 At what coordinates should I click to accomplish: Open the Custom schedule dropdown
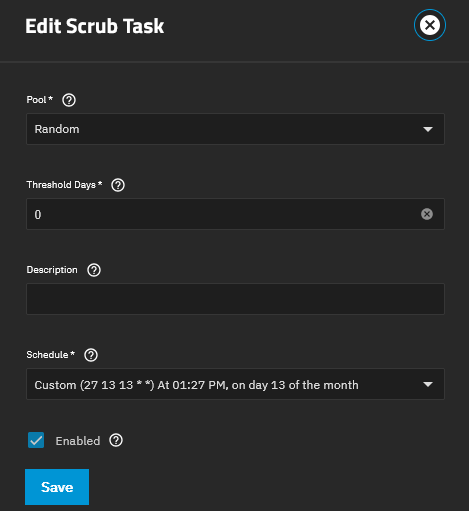click(235, 384)
